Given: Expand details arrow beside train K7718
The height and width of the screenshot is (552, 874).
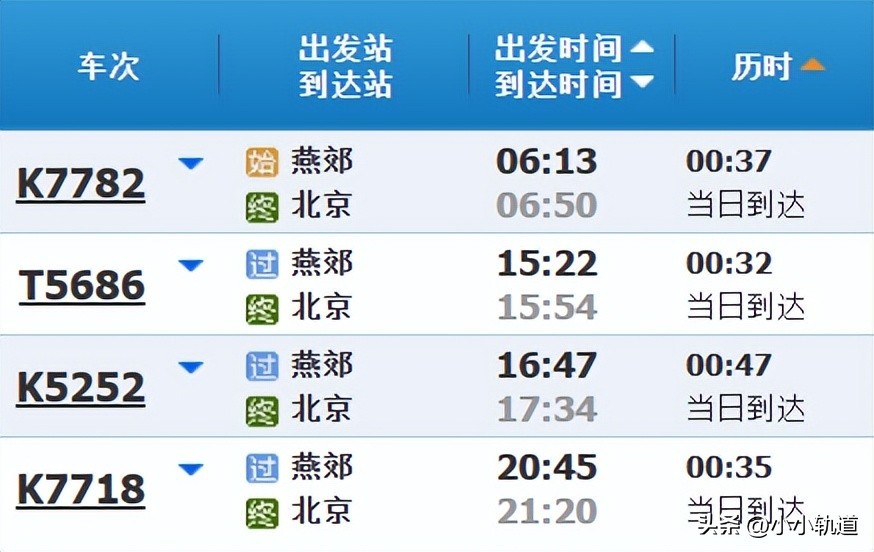Looking at the screenshot, I should 190,469.
